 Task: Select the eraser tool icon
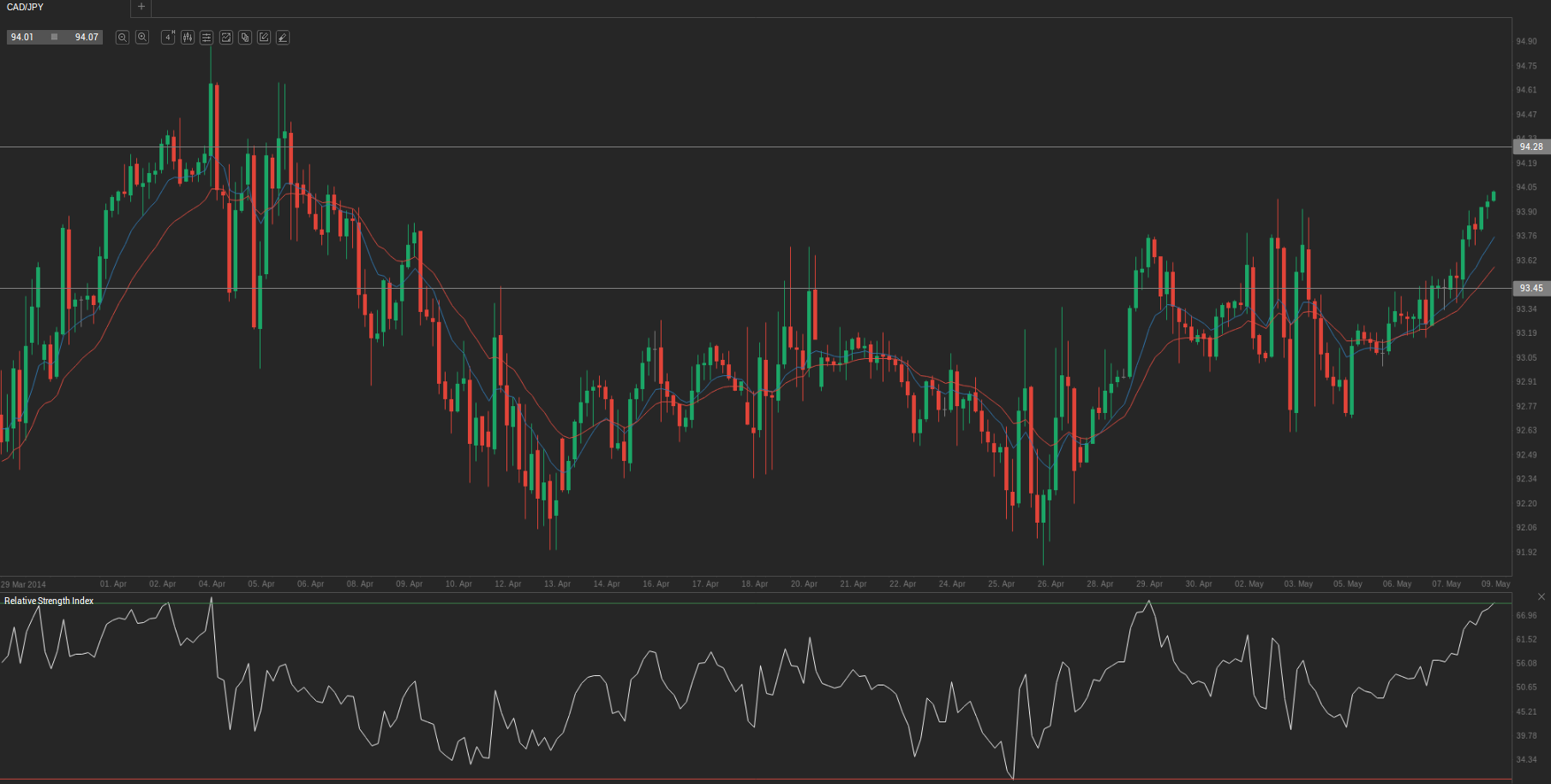[283, 38]
